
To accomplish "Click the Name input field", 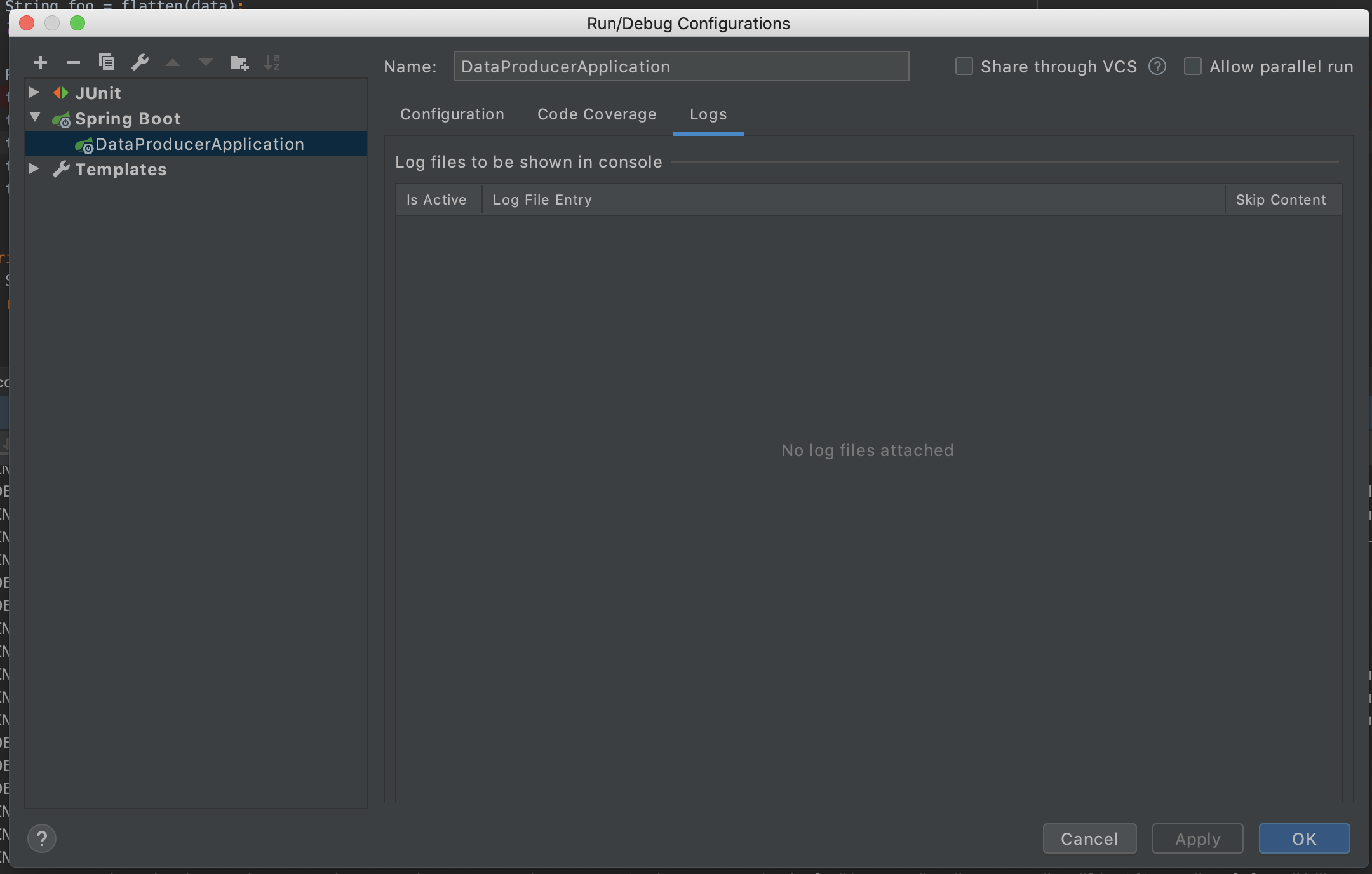I will (x=681, y=66).
